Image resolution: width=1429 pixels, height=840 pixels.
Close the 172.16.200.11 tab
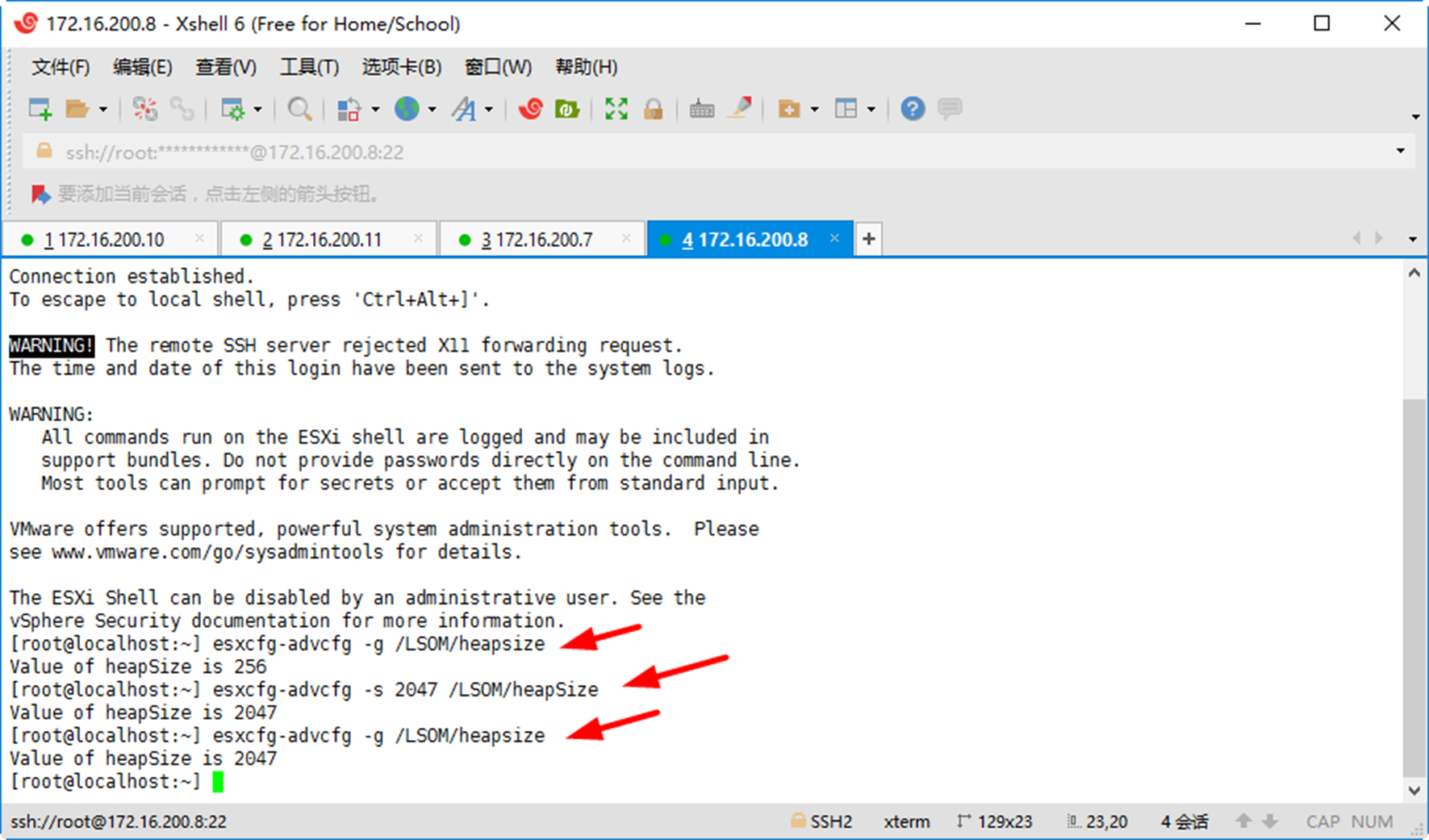point(418,238)
